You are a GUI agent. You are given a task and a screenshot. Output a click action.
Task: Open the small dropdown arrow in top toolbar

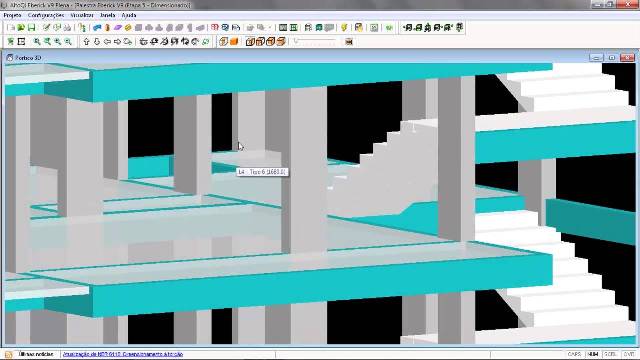[270, 28]
